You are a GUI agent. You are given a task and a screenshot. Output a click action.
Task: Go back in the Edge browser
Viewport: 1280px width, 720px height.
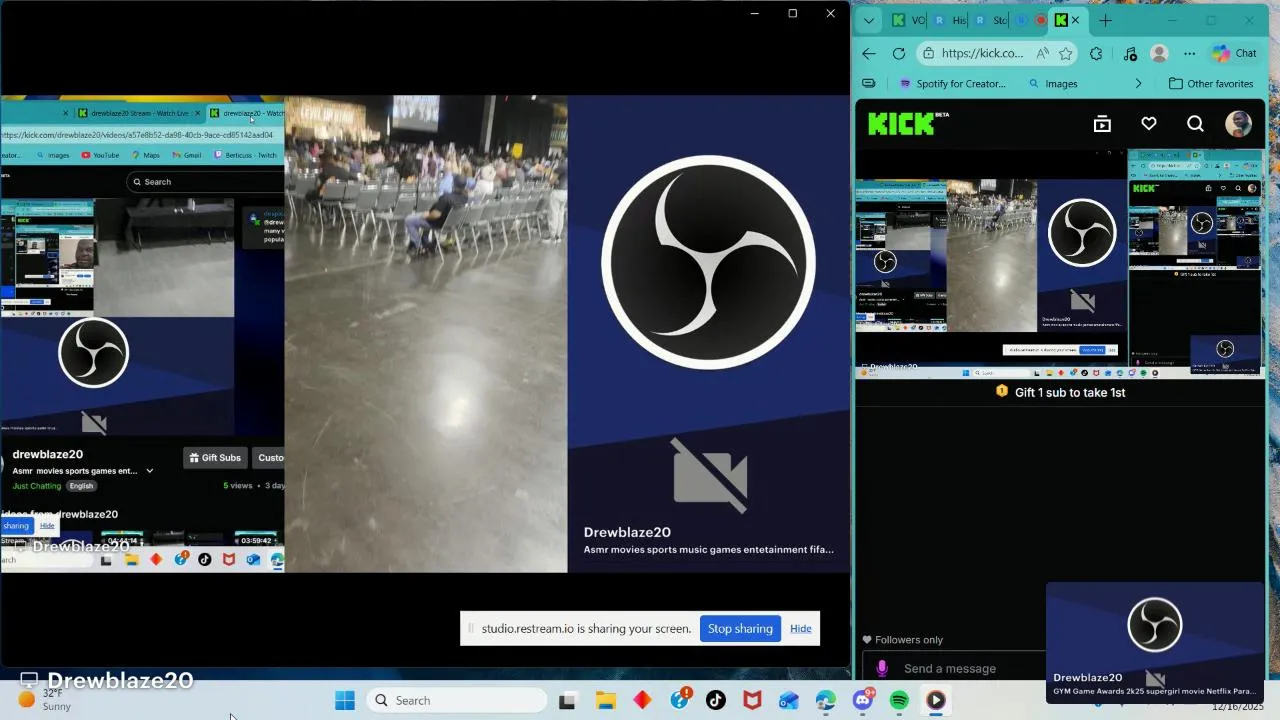pyautogui.click(x=869, y=54)
